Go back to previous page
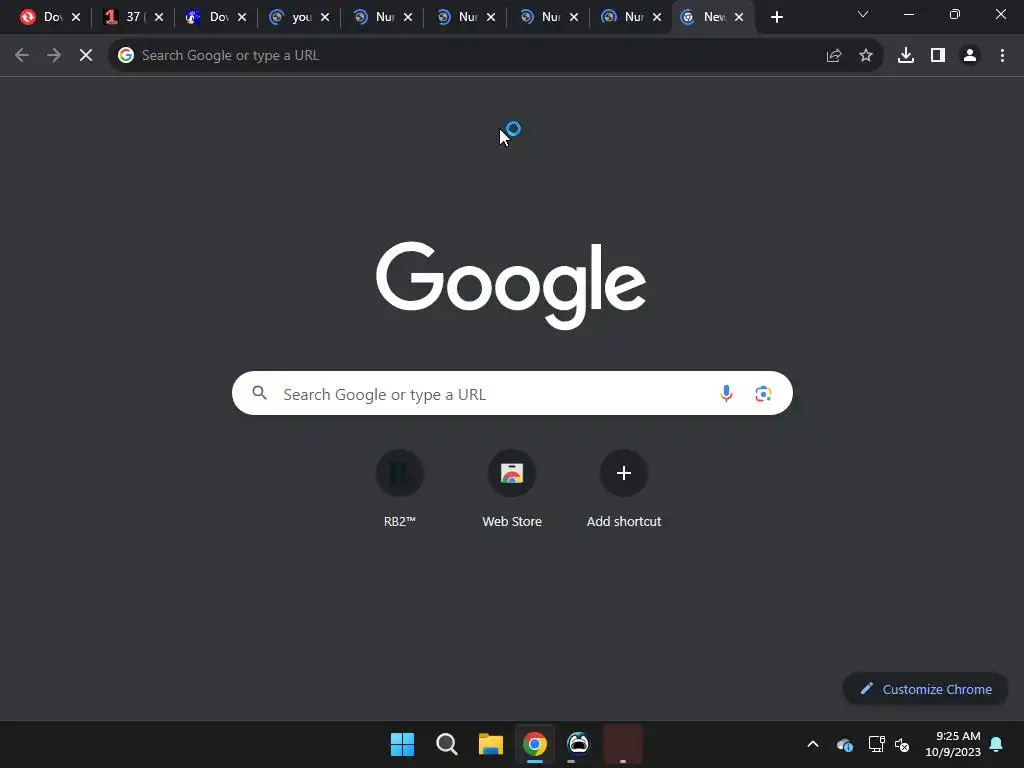The height and width of the screenshot is (768, 1024). click(x=22, y=56)
